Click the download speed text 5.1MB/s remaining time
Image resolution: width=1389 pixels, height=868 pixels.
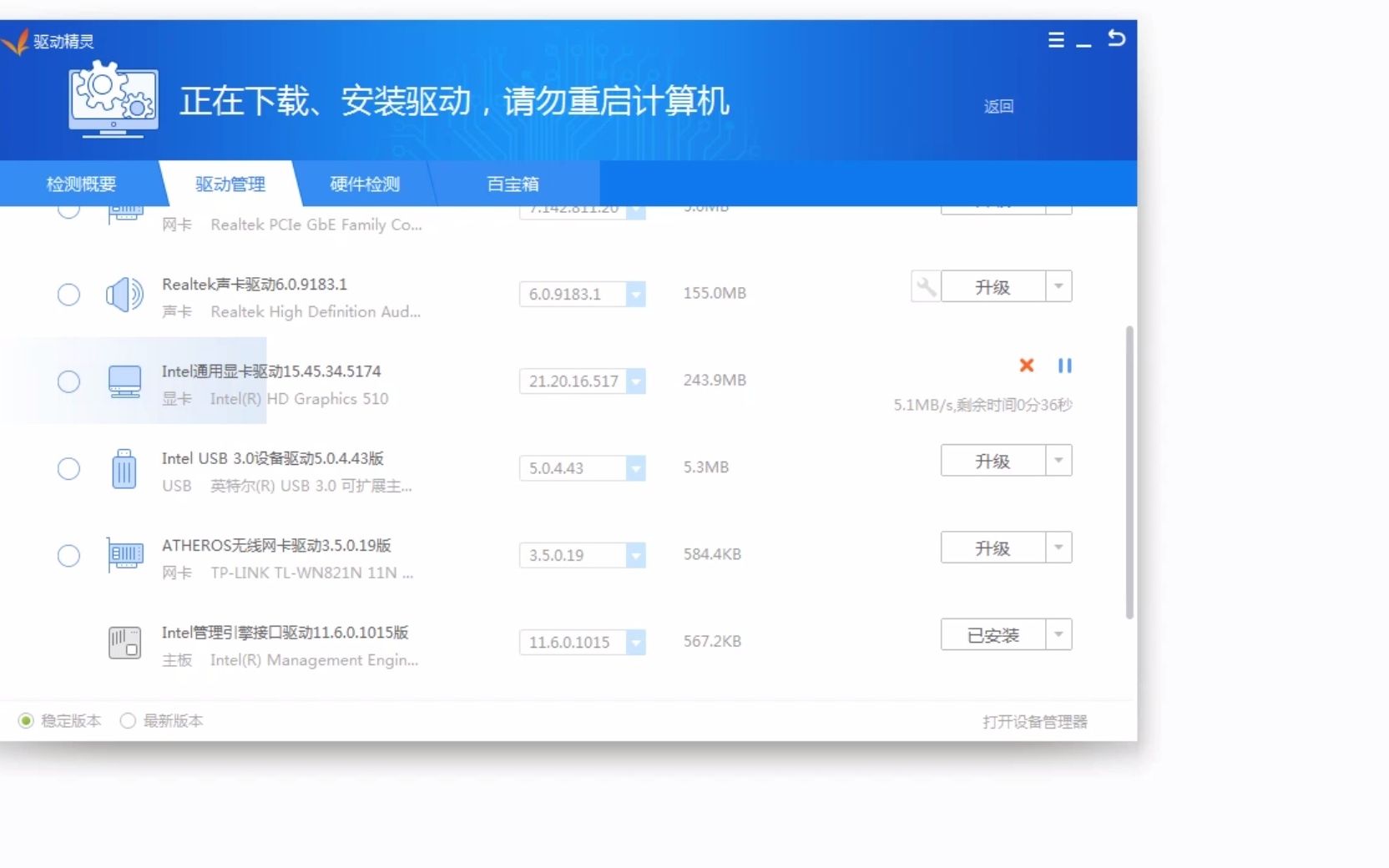click(x=982, y=405)
